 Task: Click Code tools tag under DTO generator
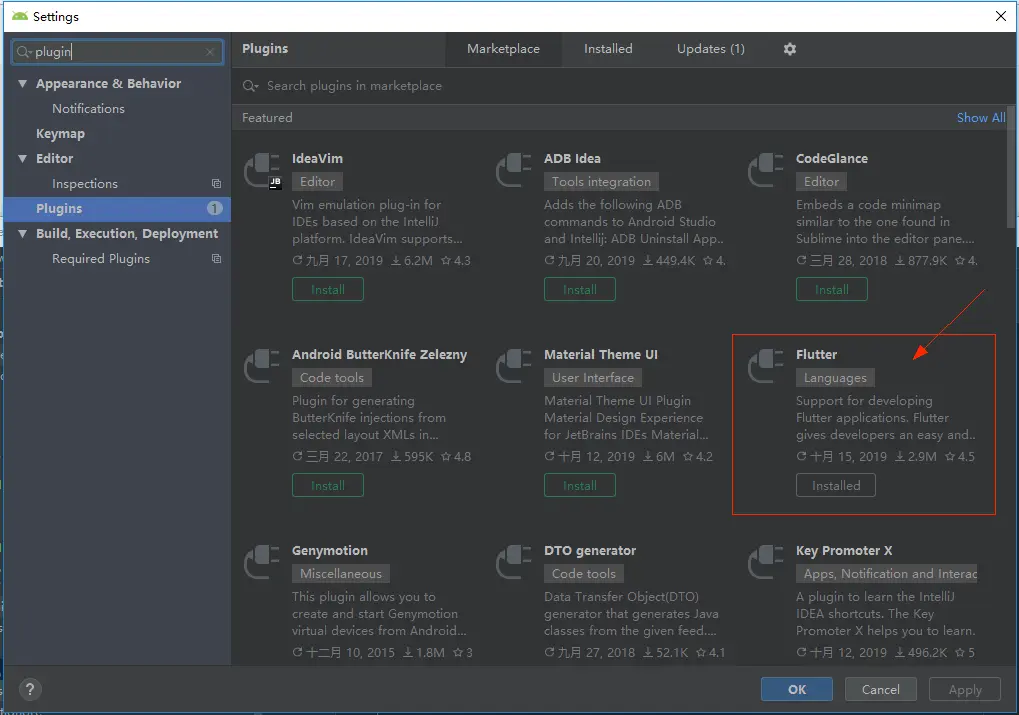pos(584,574)
